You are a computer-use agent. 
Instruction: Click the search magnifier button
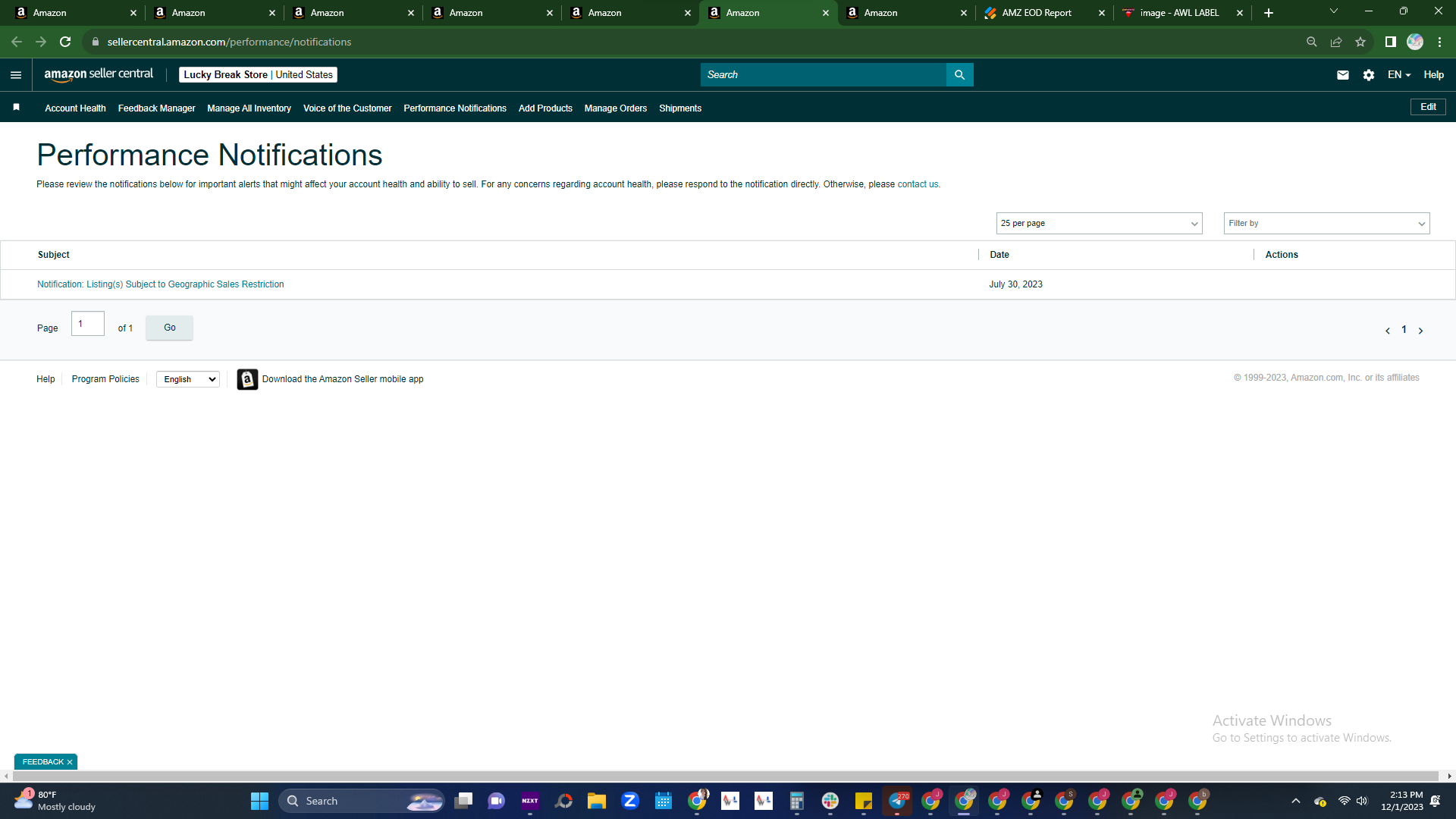959,75
